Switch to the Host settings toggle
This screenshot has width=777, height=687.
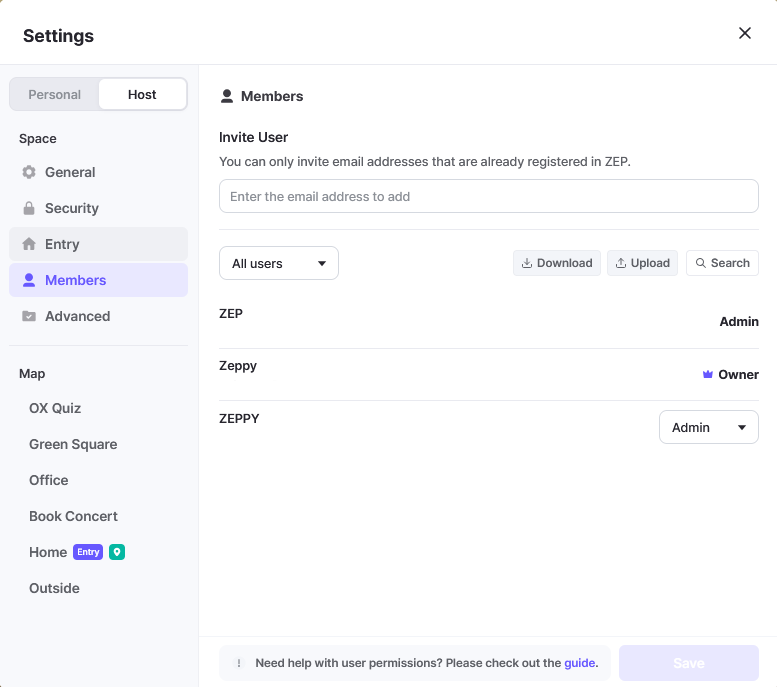tap(142, 94)
